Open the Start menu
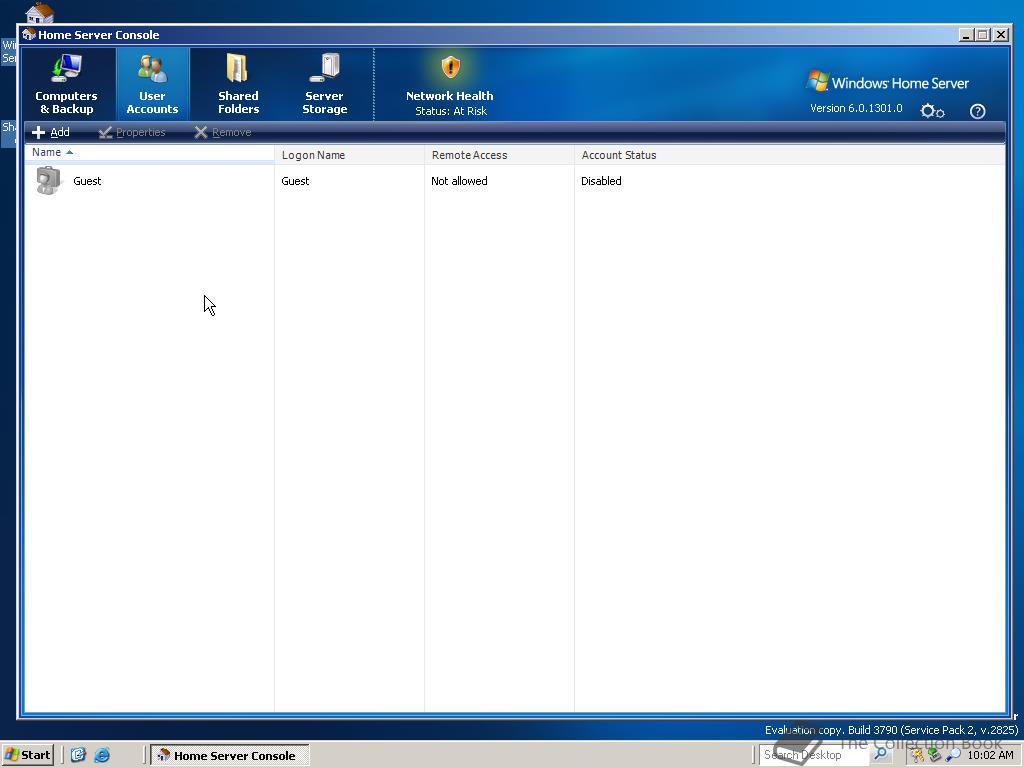Screen dimensions: 1024x768 point(27,755)
